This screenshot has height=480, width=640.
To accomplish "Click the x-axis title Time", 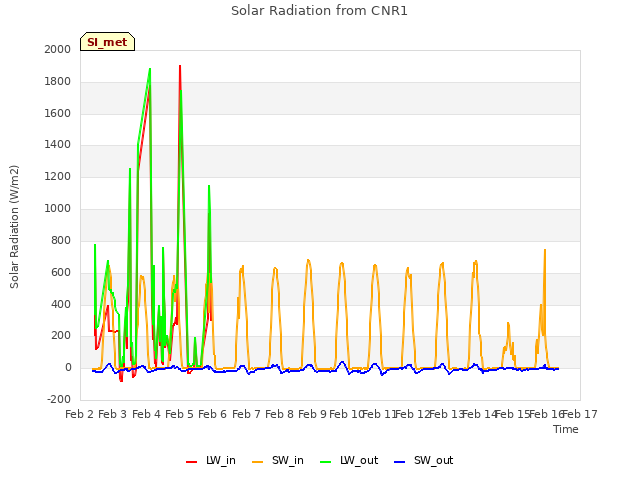I will click(x=566, y=429).
